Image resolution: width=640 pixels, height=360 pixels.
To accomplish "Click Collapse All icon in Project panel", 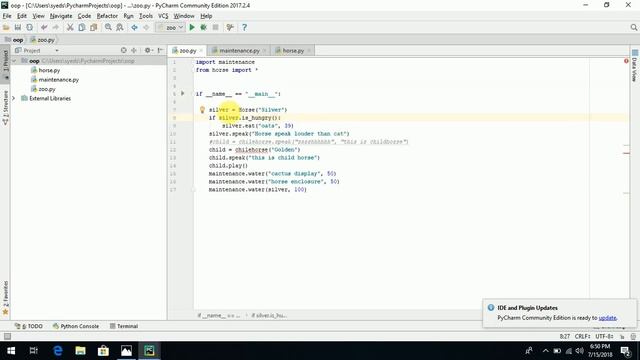I will coord(134,50).
